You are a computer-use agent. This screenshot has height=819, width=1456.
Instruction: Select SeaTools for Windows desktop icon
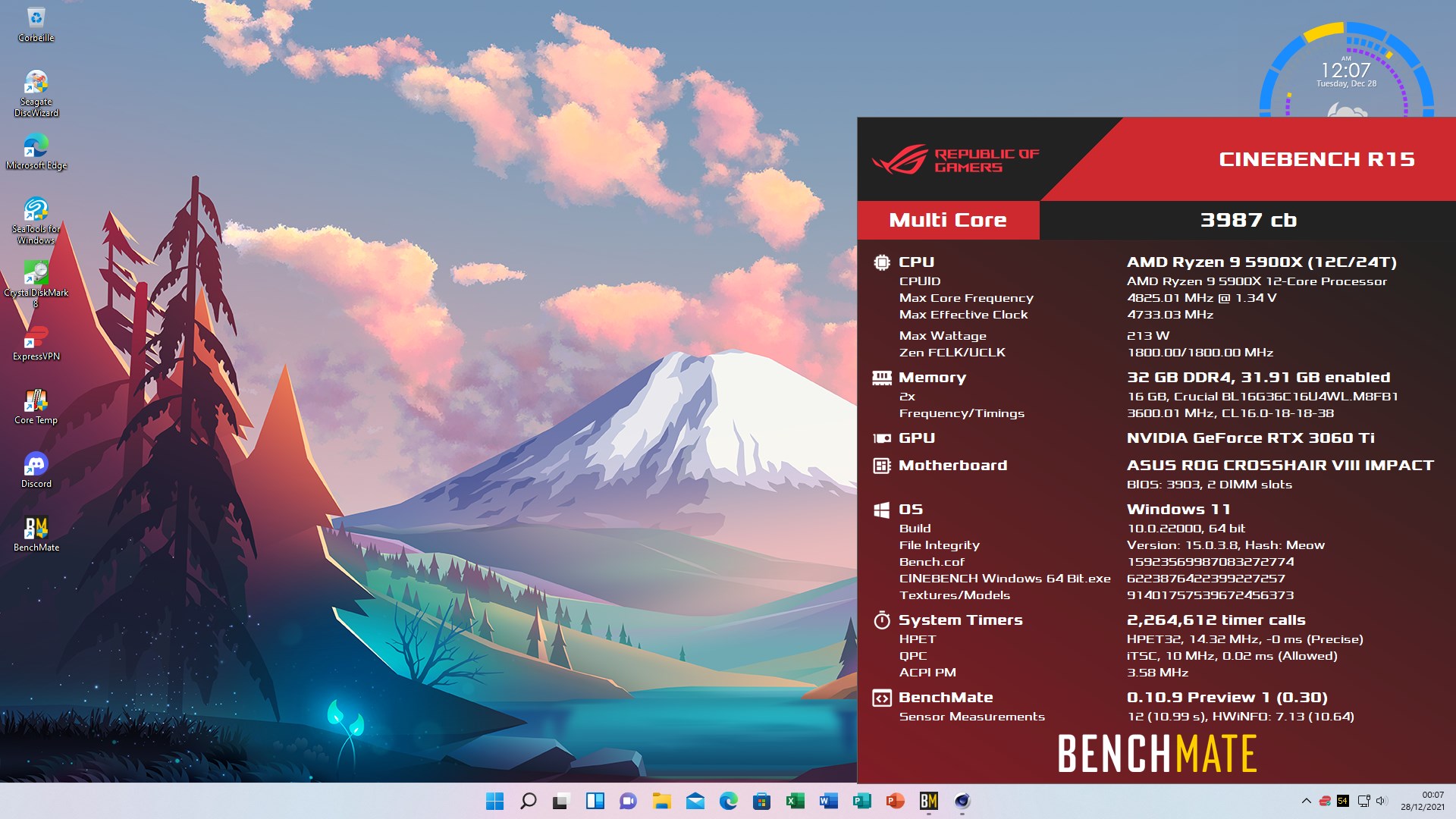[36, 221]
